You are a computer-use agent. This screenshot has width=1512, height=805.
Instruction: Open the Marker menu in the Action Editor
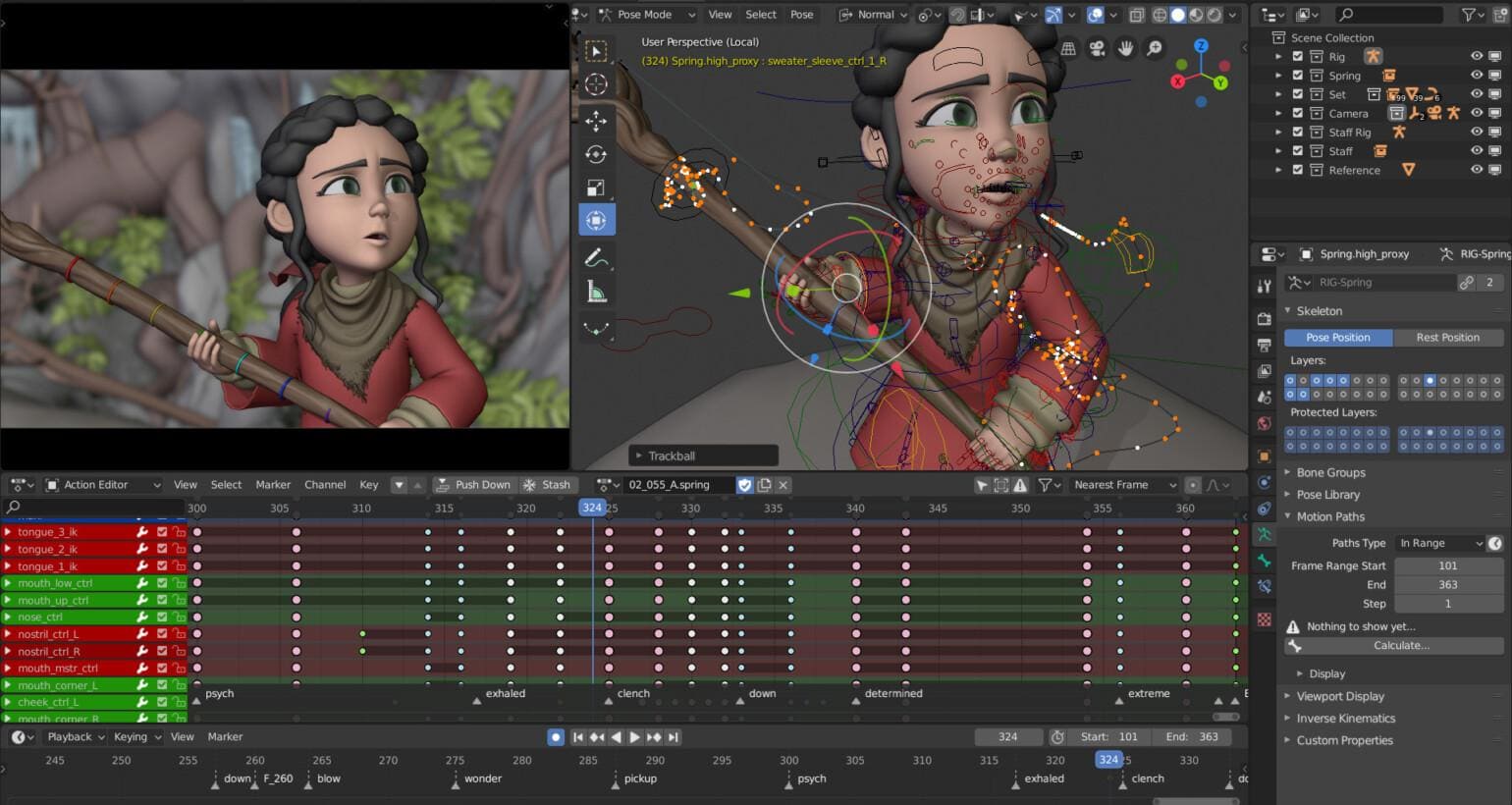point(273,484)
